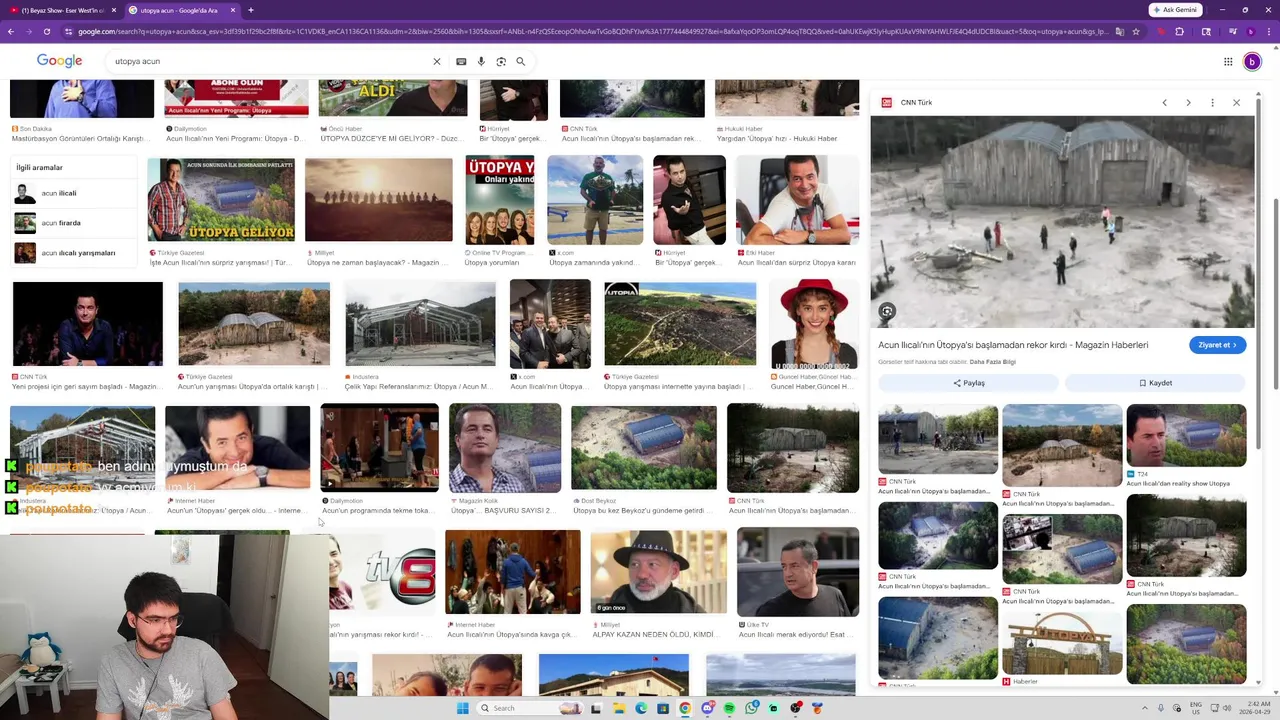Open the man in hat Milliyet thumbnail
1280x720 pixels.
click(x=659, y=571)
